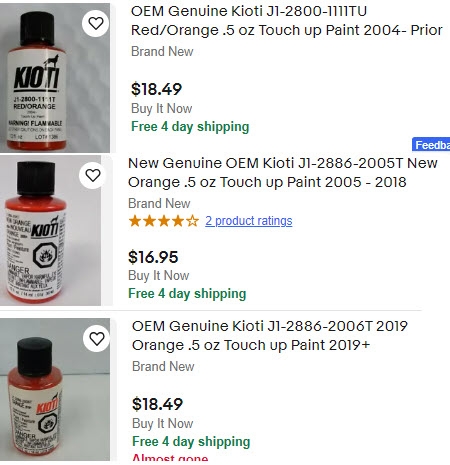Open the Feedback tab at right edge
This screenshot has height=465, width=450.
point(431,145)
